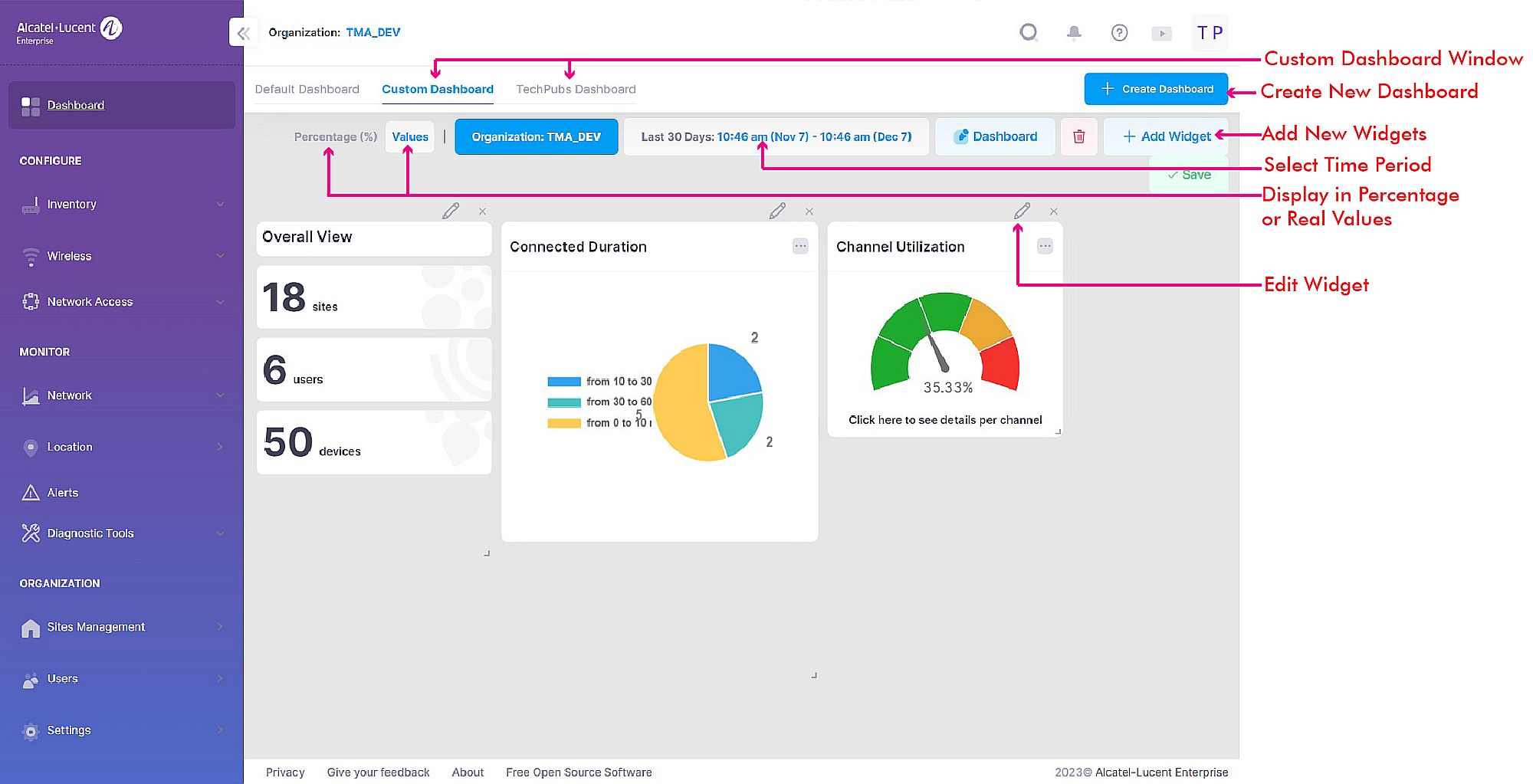The height and width of the screenshot is (784, 1533).
Task: Open the TMA_DEV organization link
Action: pos(373,32)
